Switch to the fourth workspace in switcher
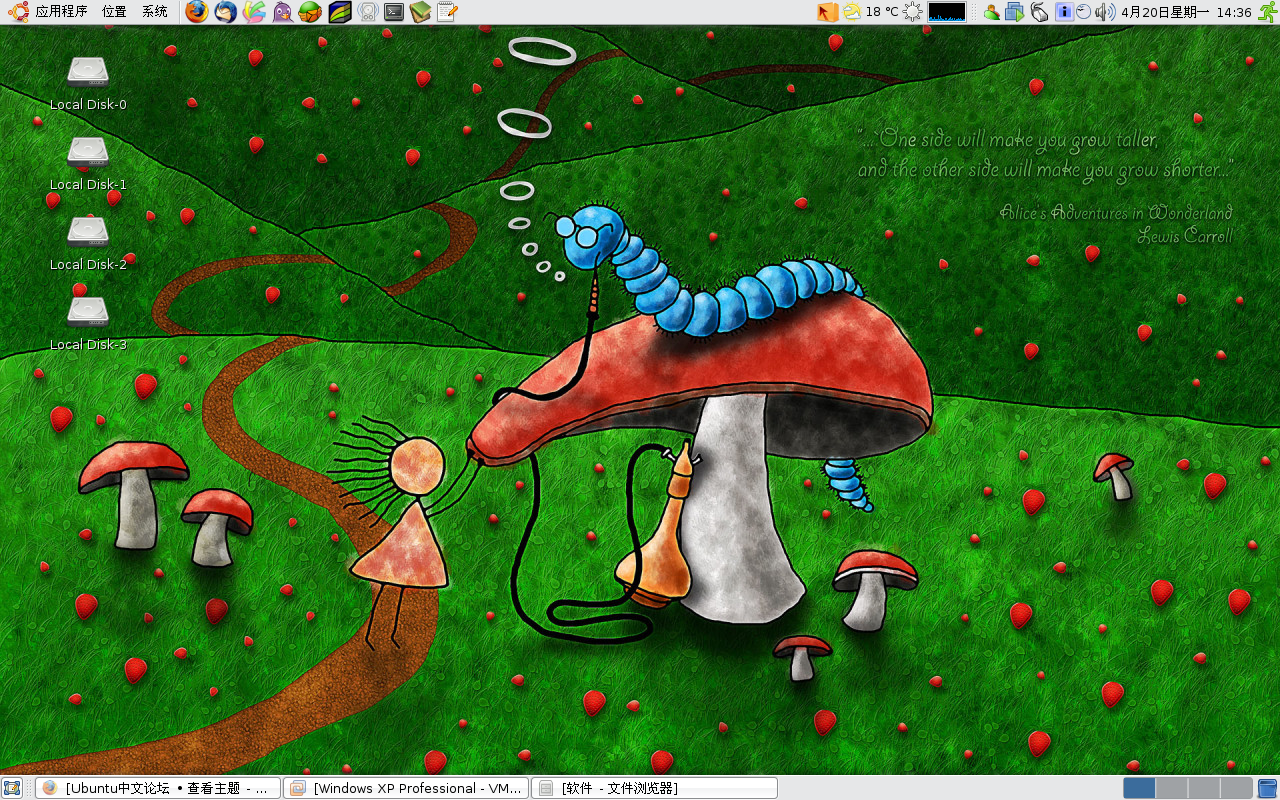1280x800 pixels. (x=1236, y=788)
